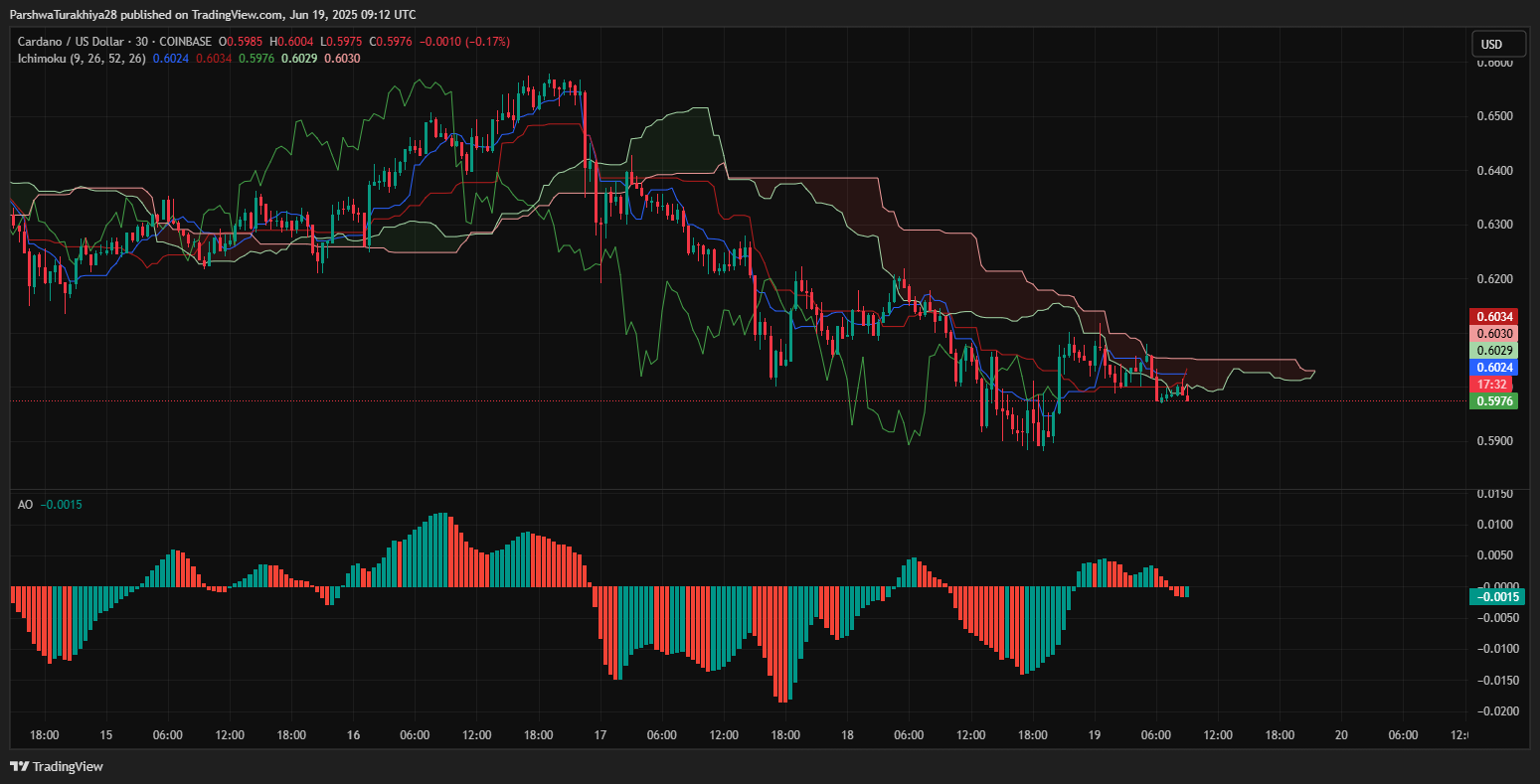Click the AO value tag -0.0015 on axis
This screenshot has width=1540, height=784.
1495,597
